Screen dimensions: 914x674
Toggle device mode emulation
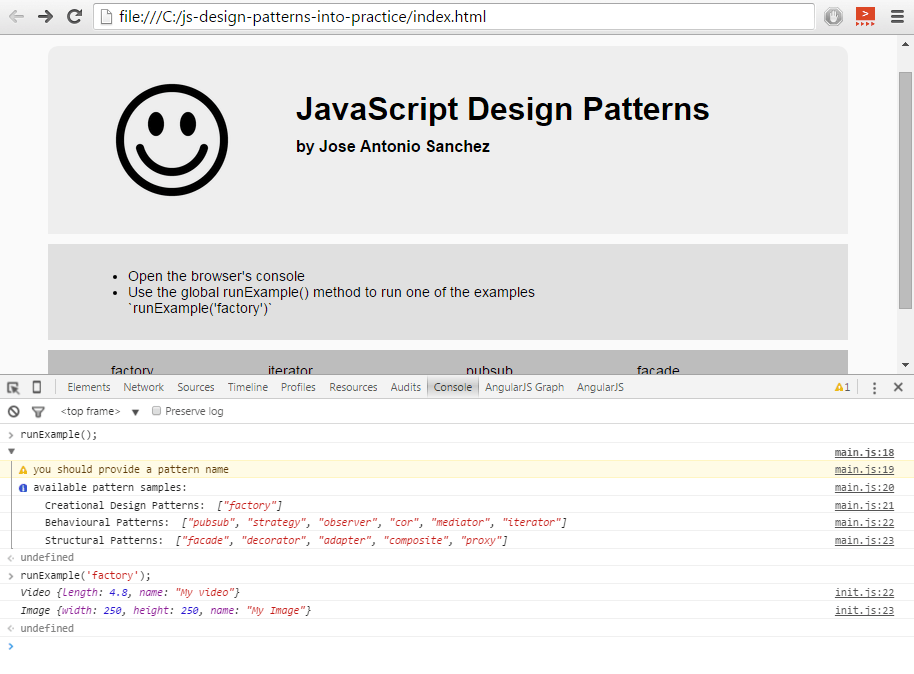pos(35,387)
